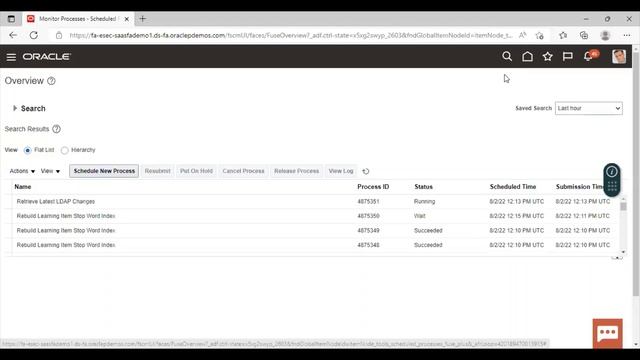Image resolution: width=640 pixels, height=360 pixels.
Task: Open help icon next to Overview
Action: click(x=51, y=81)
